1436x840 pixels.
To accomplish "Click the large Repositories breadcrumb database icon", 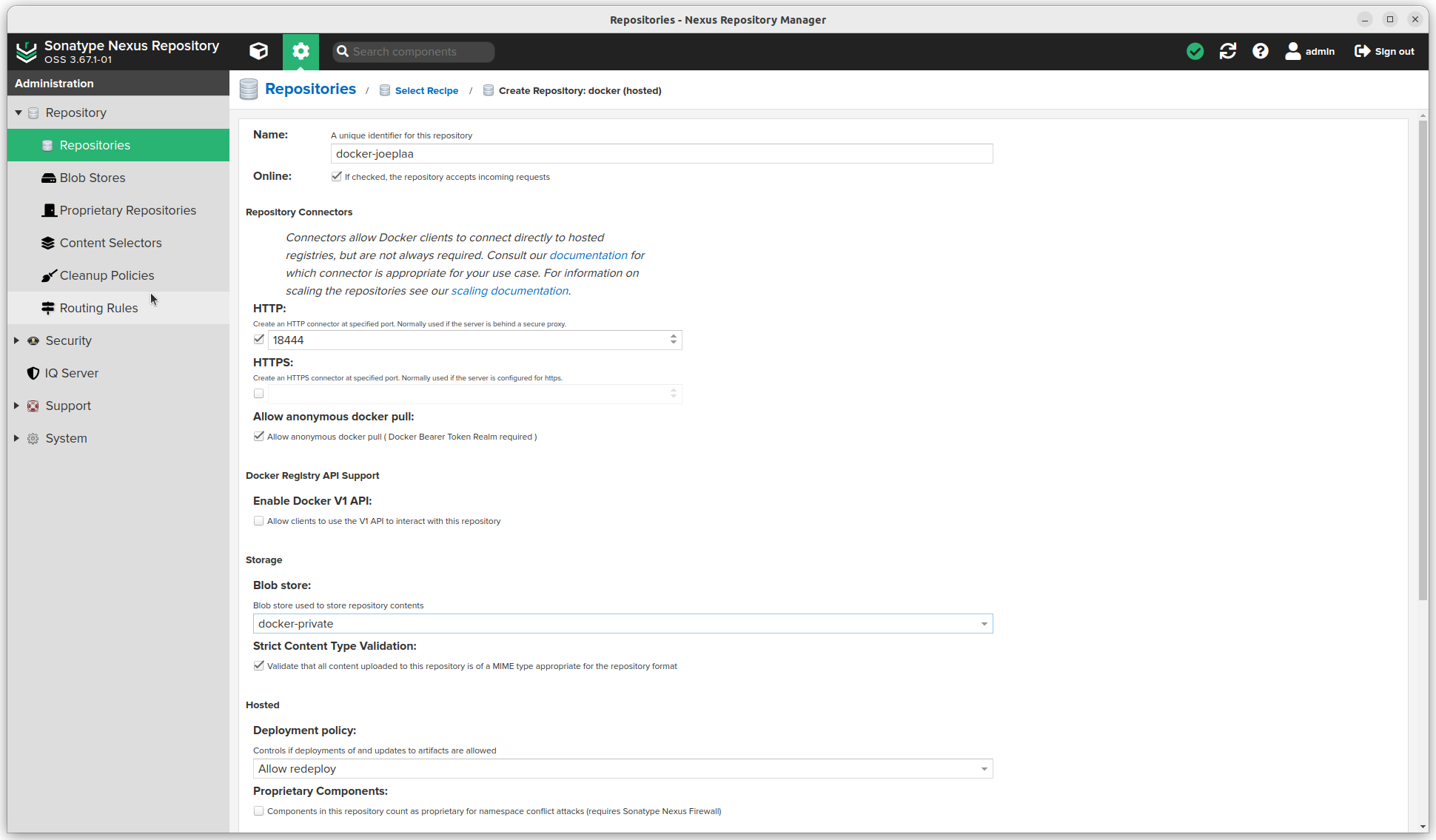I will click(249, 89).
